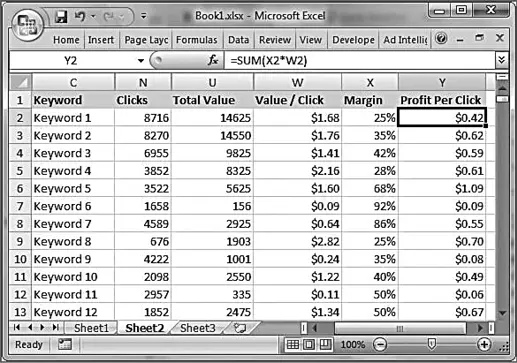Close the workbook window in the ribbon

click(500, 38)
